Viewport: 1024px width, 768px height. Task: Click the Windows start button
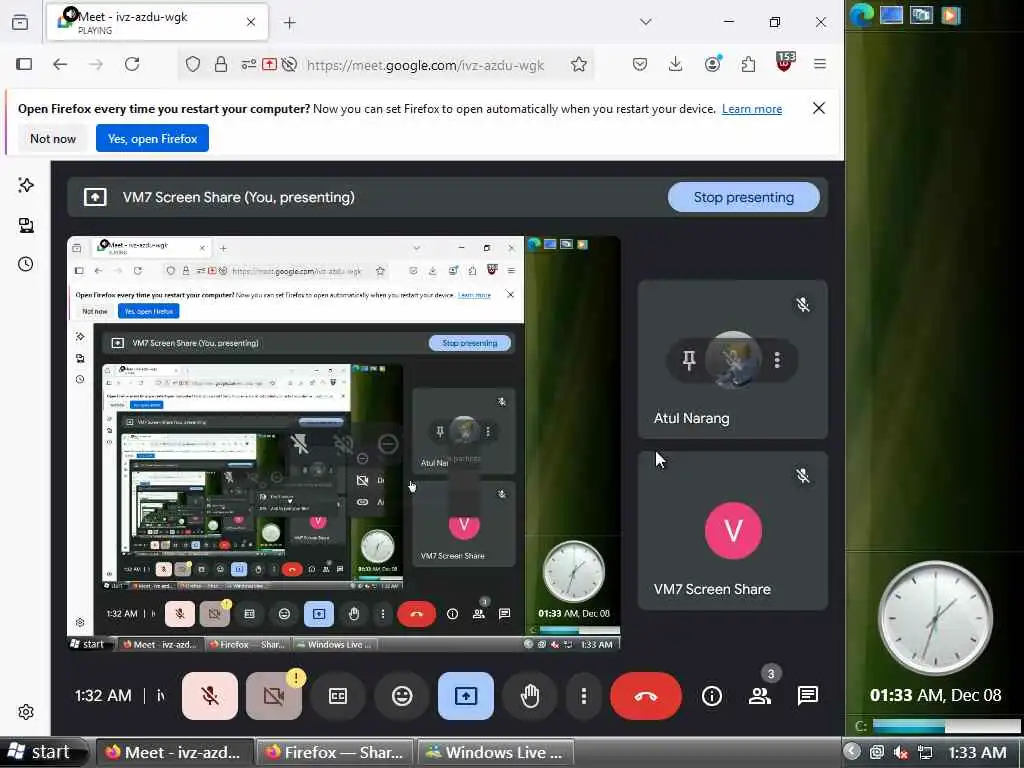(43, 752)
